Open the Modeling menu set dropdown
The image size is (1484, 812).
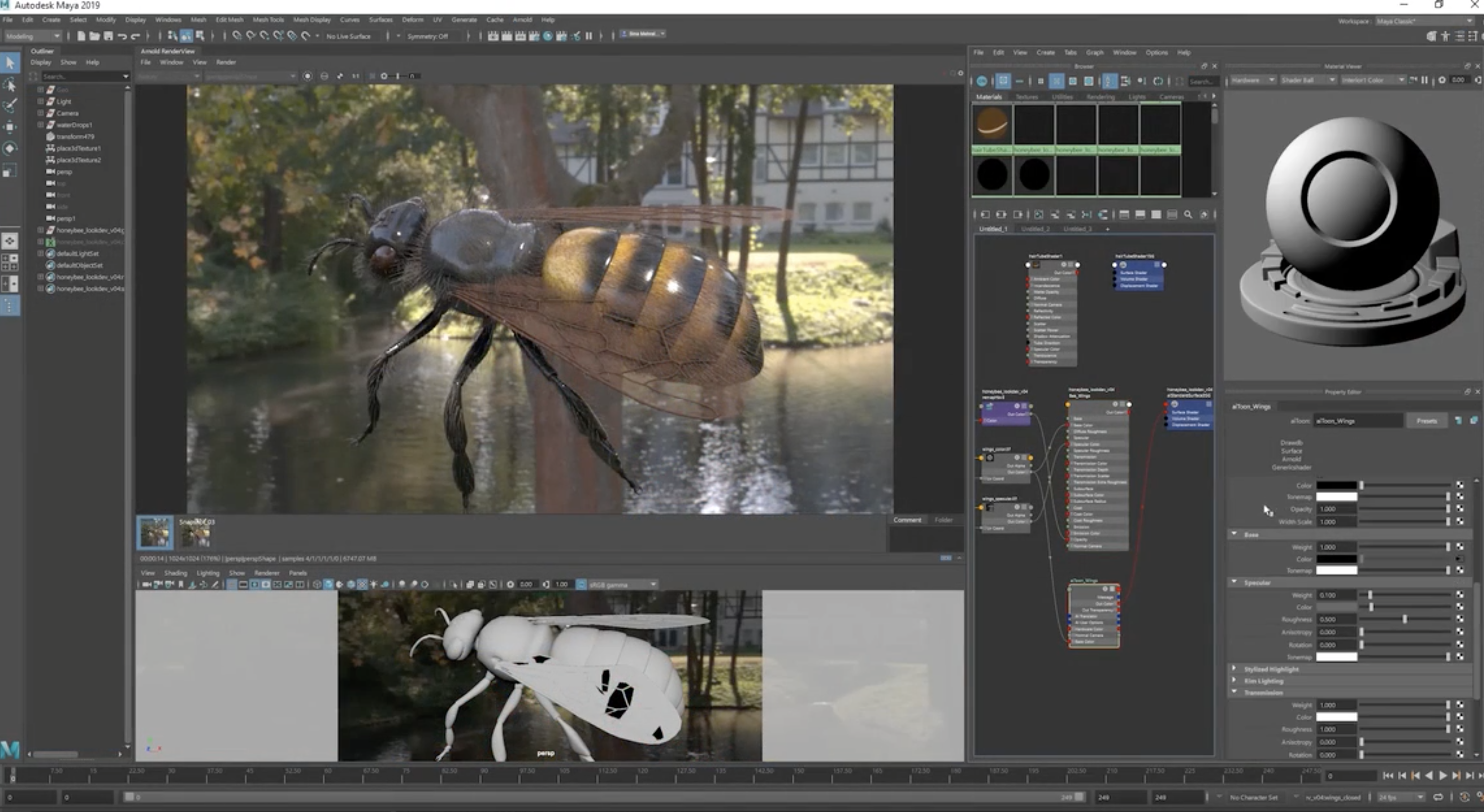point(32,36)
